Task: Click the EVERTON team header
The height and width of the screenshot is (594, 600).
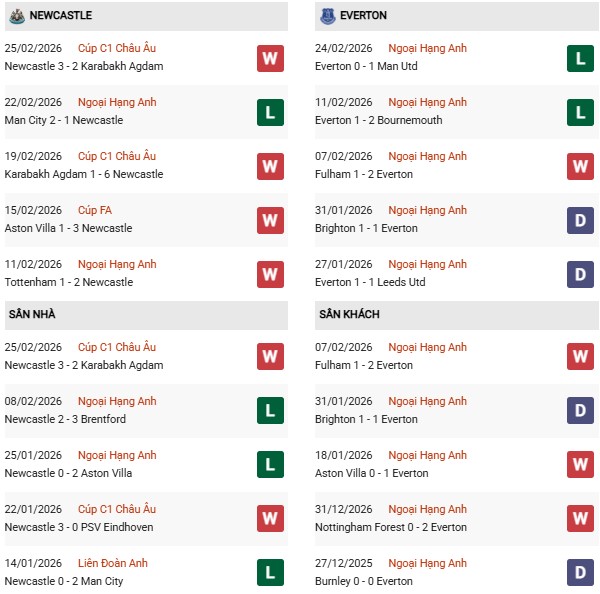Action: (x=364, y=15)
